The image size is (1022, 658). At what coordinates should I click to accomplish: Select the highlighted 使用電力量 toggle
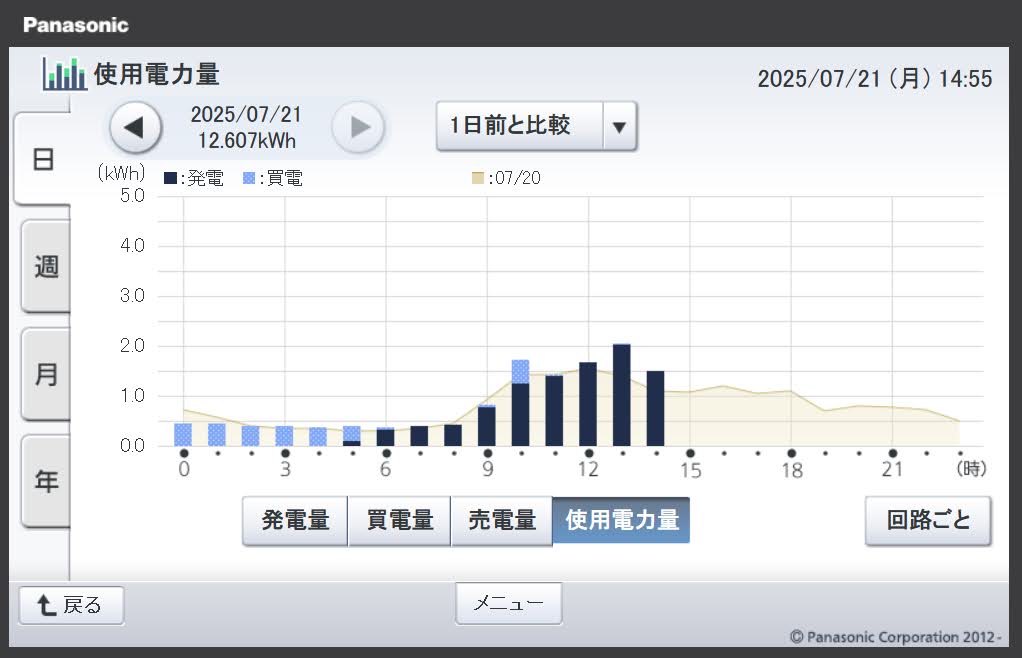621,521
